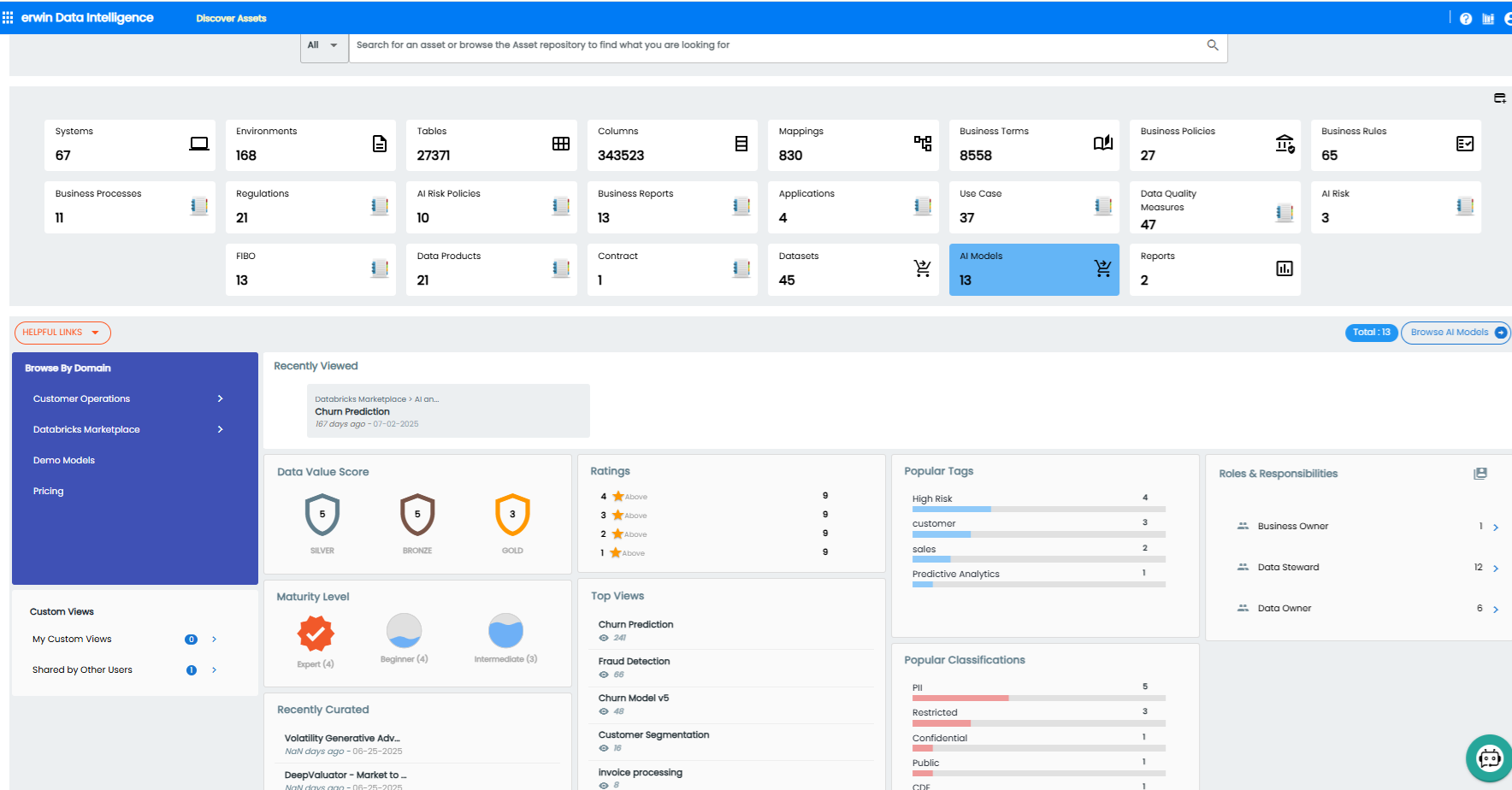
Task: Click the Business Policies bank icon
Action: tap(1285, 144)
